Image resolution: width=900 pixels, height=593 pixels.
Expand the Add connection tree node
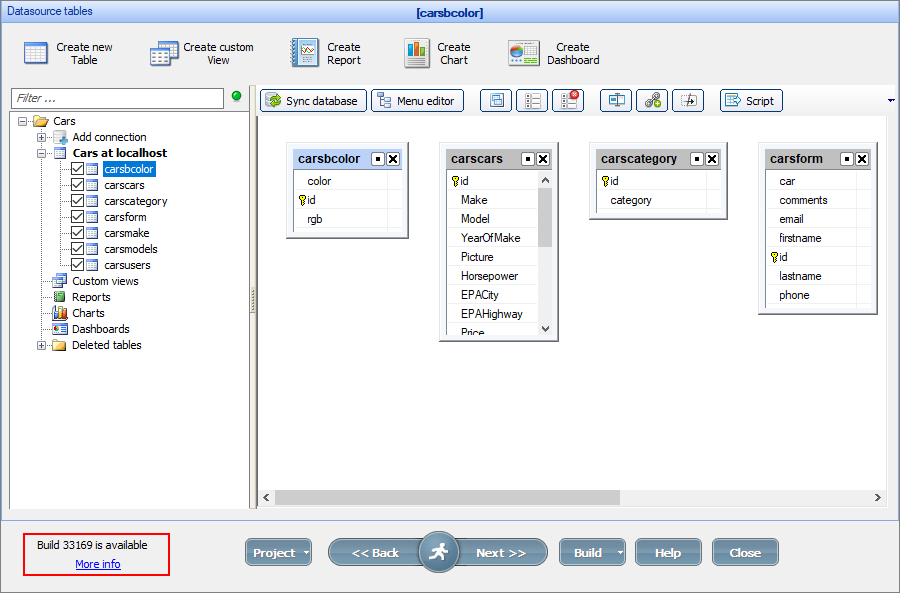(40, 137)
